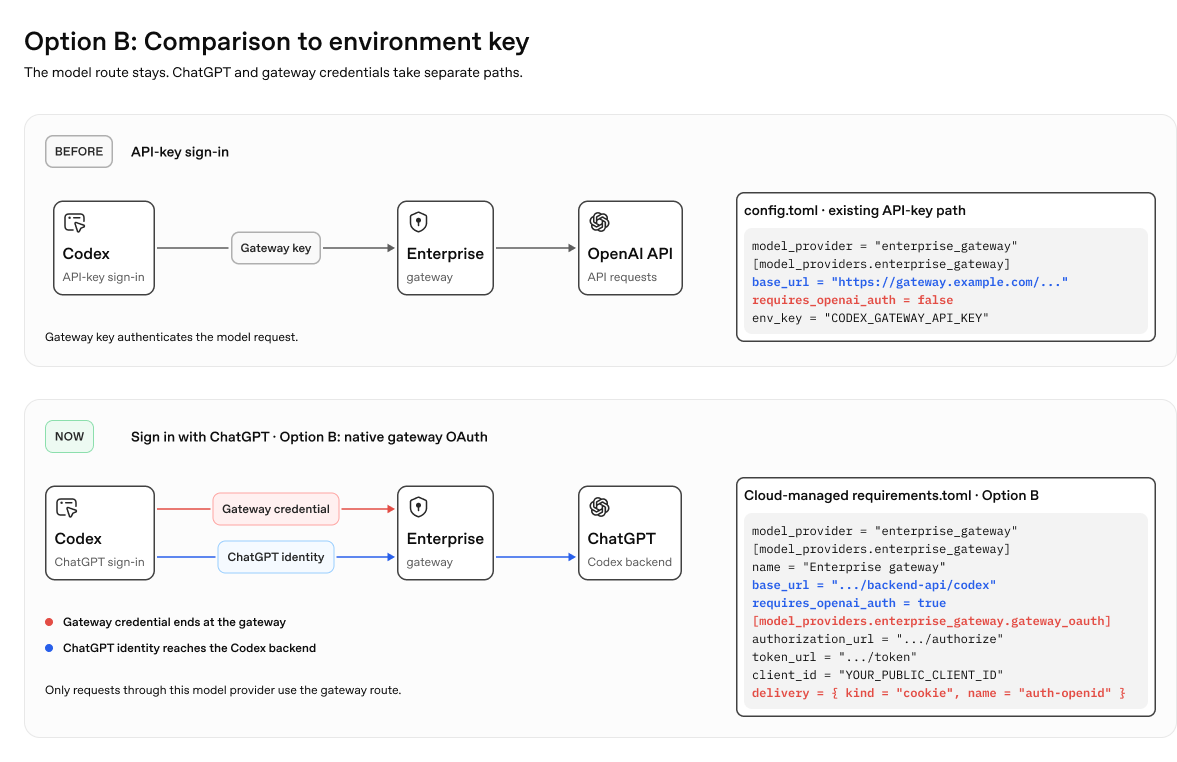
Task: Click the token_url = ".../token" line
Action: coord(834,658)
